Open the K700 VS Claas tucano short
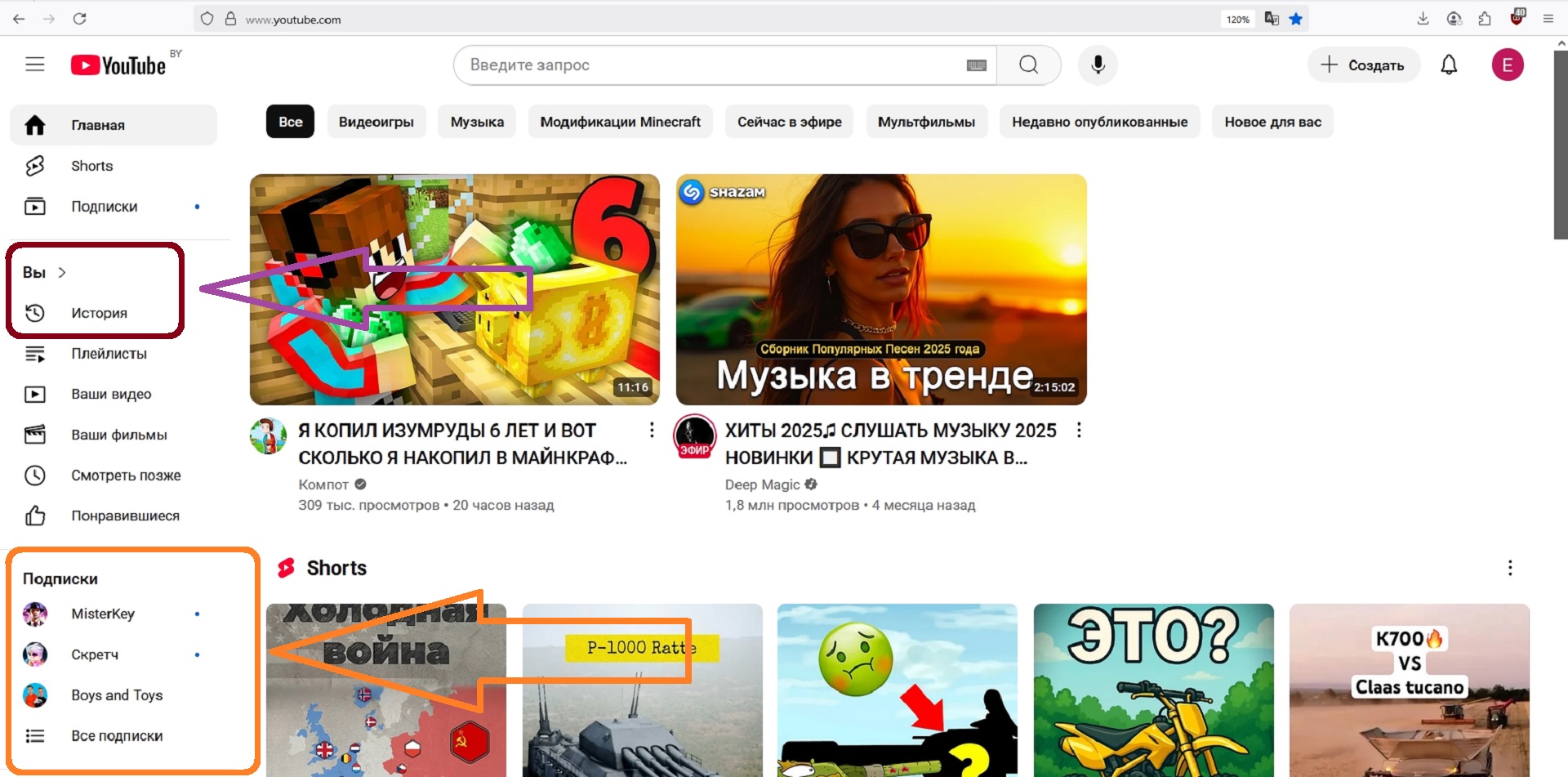The height and width of the screenshot is (777, 1568). pyautogui.click(x=1410, y=690)
